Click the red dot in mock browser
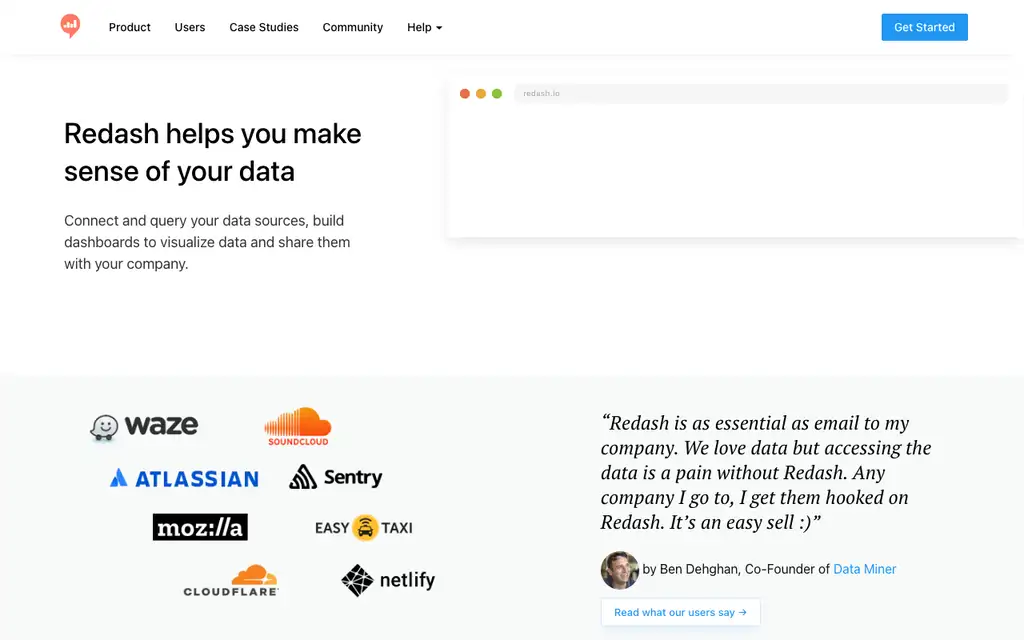 pos(465,93)
